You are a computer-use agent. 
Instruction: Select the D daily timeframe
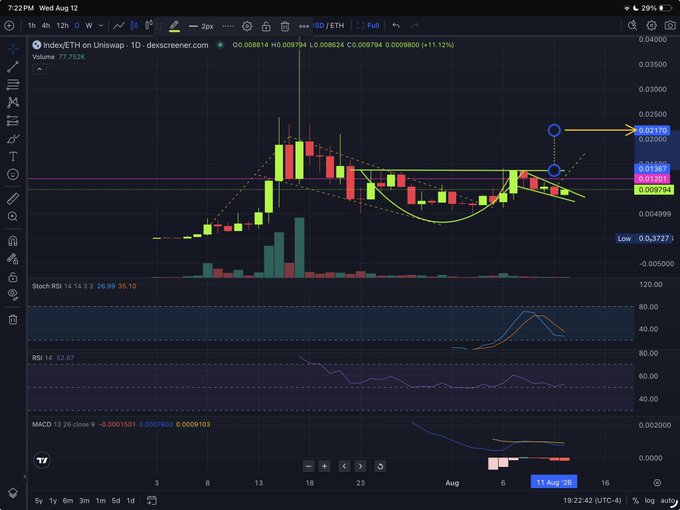click(x=77, y=26)
